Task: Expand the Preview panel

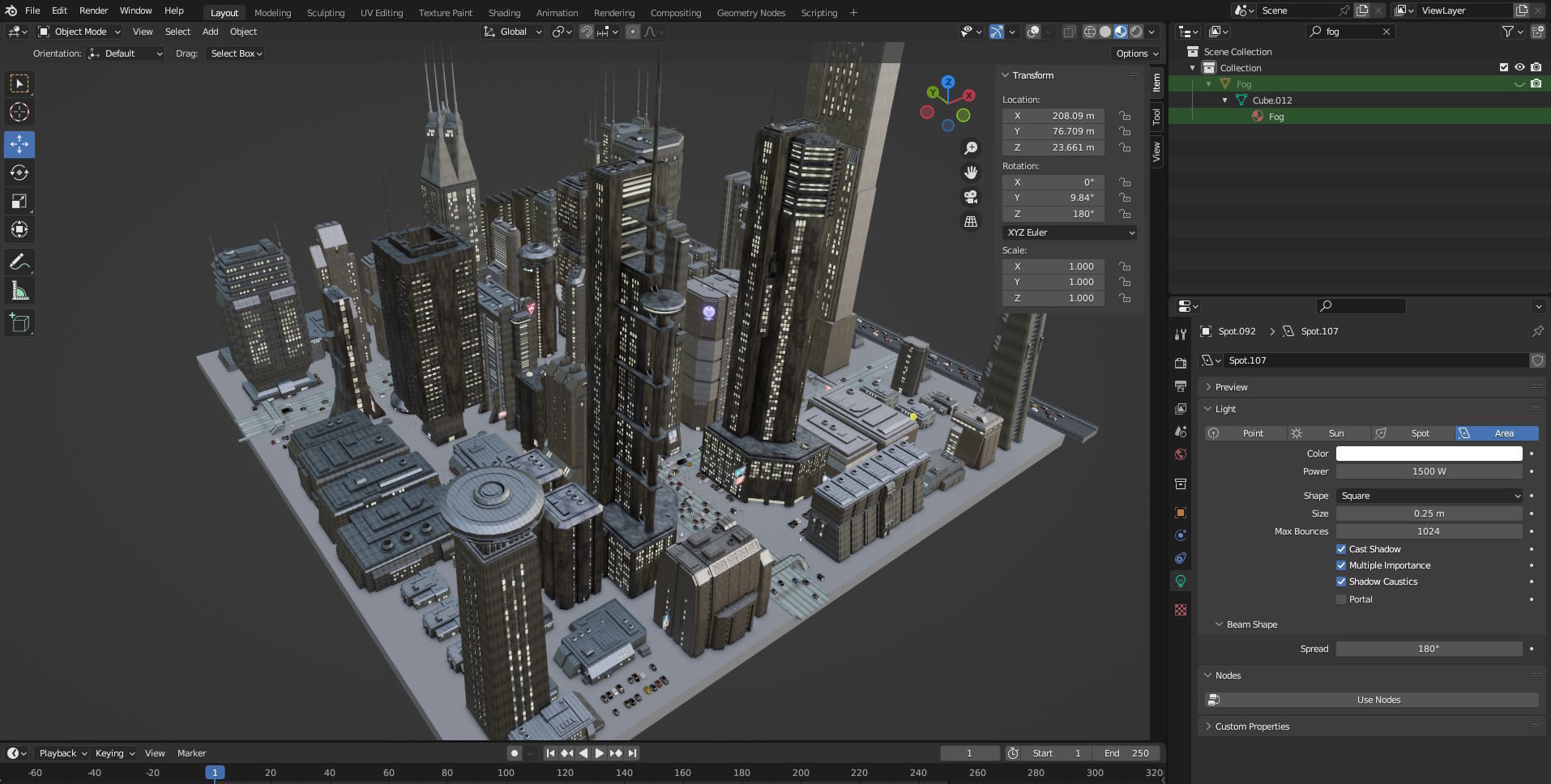Action: 1231,387
